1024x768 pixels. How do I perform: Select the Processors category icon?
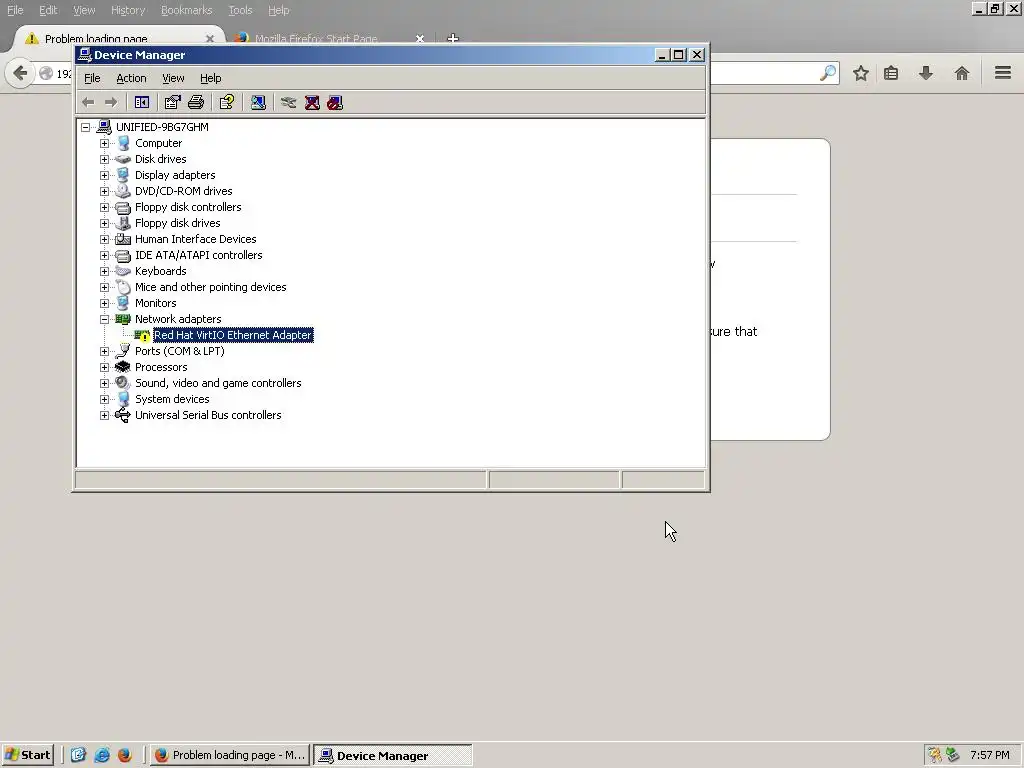123,367
